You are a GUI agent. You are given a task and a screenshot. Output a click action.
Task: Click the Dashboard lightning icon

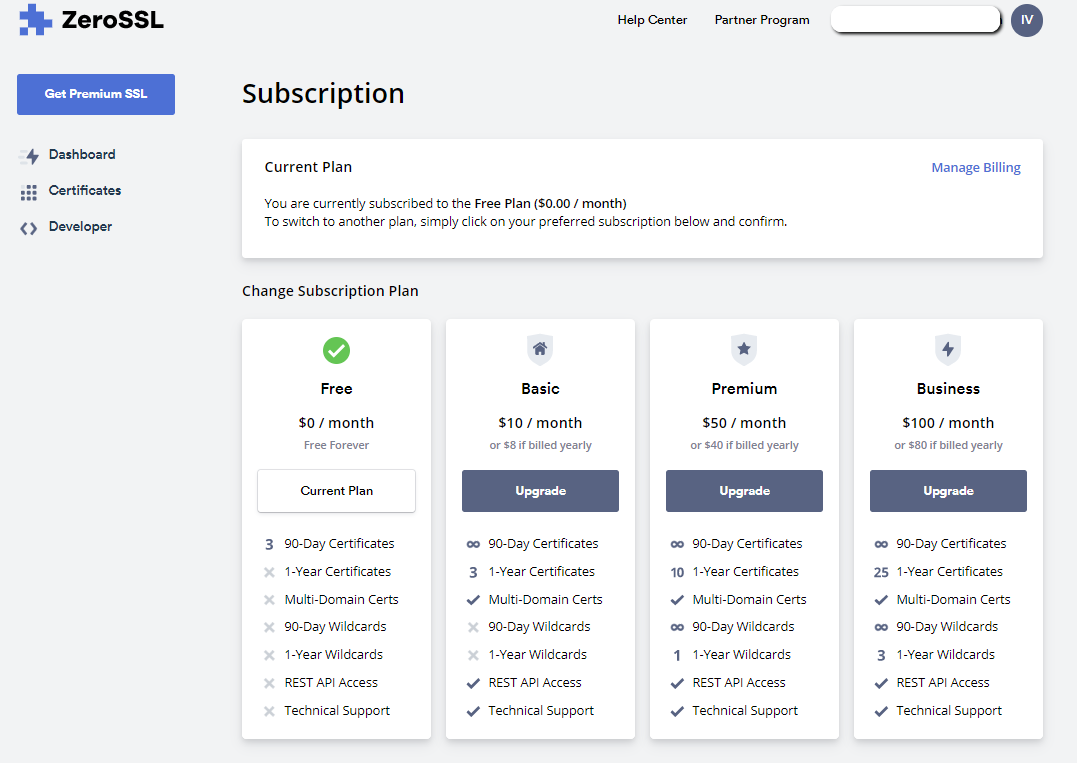[x=29, y=156]
